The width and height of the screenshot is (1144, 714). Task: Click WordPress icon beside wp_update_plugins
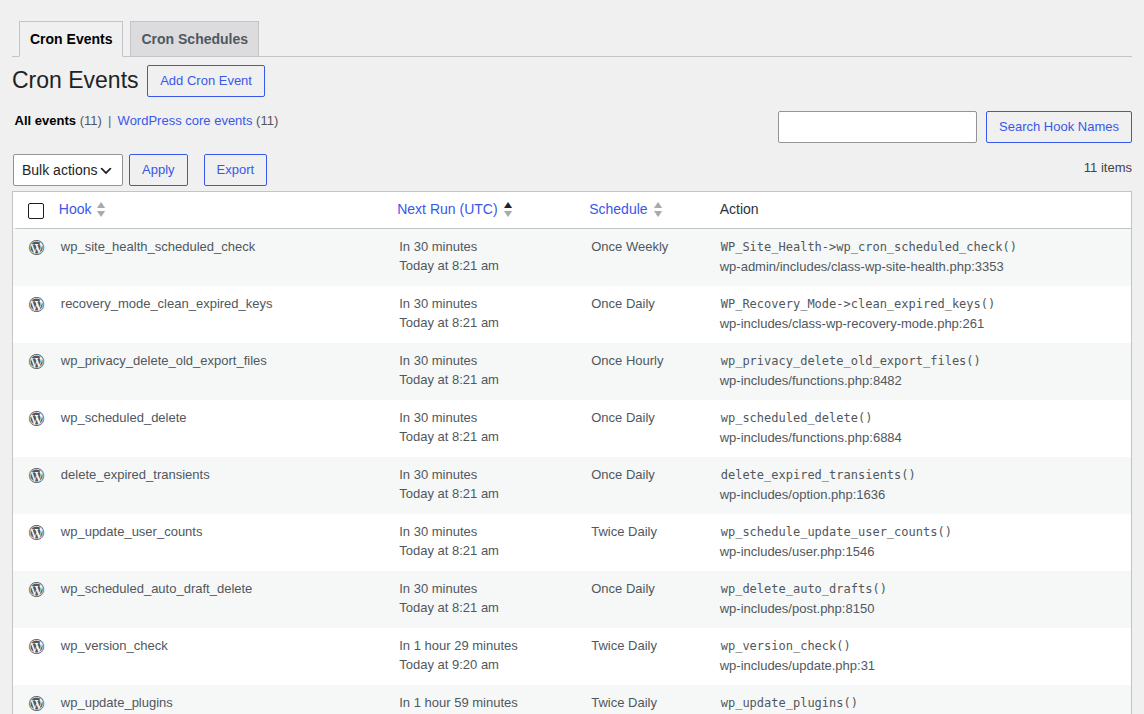(x=36, y=702)
